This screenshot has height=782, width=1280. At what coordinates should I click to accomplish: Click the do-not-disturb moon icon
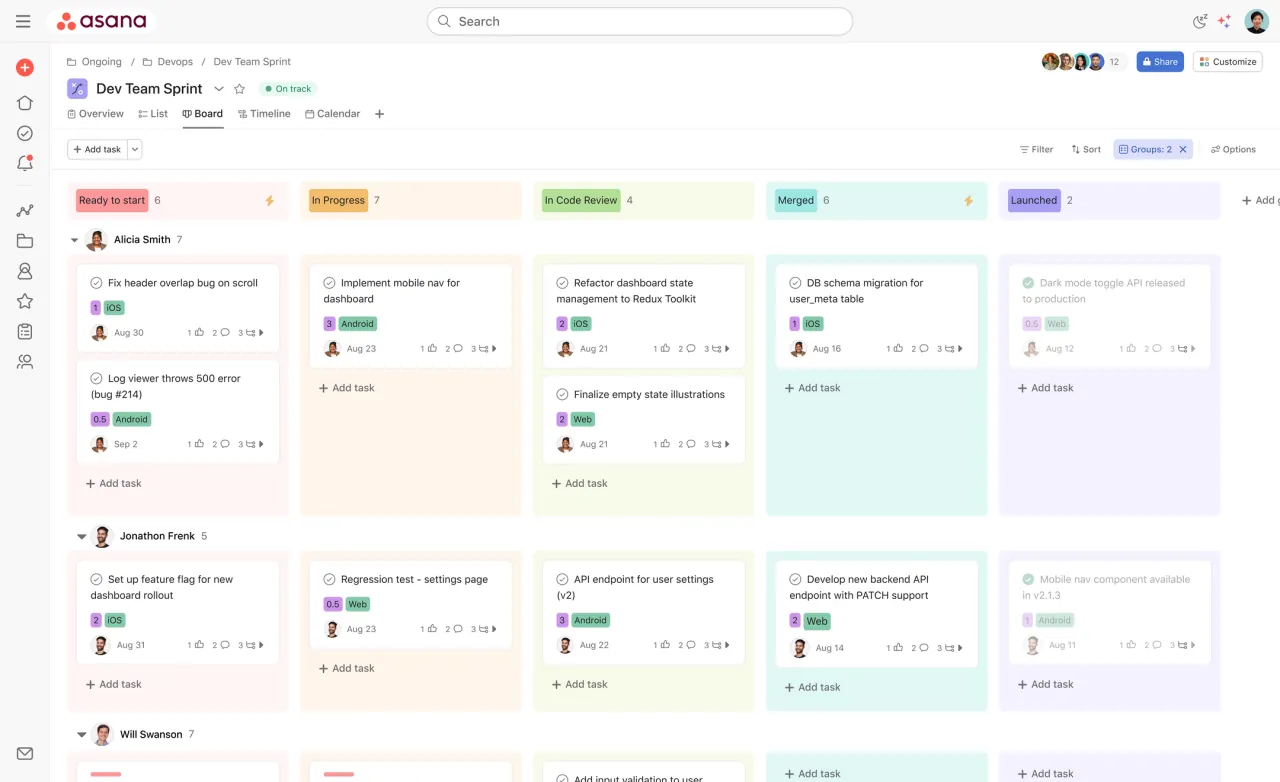1200,21
